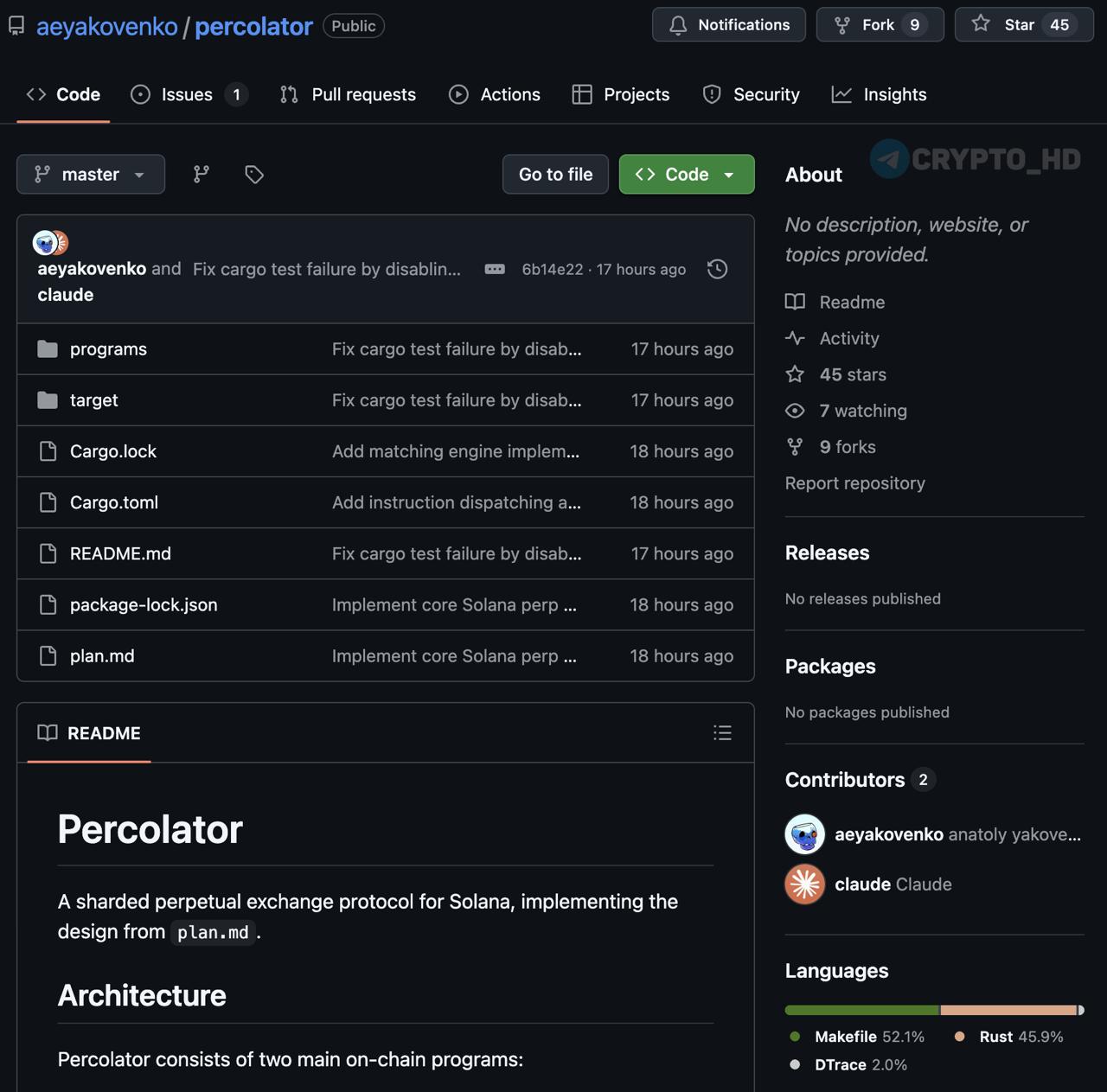Click the Cargo.toml file icon

tap(48, 502)
